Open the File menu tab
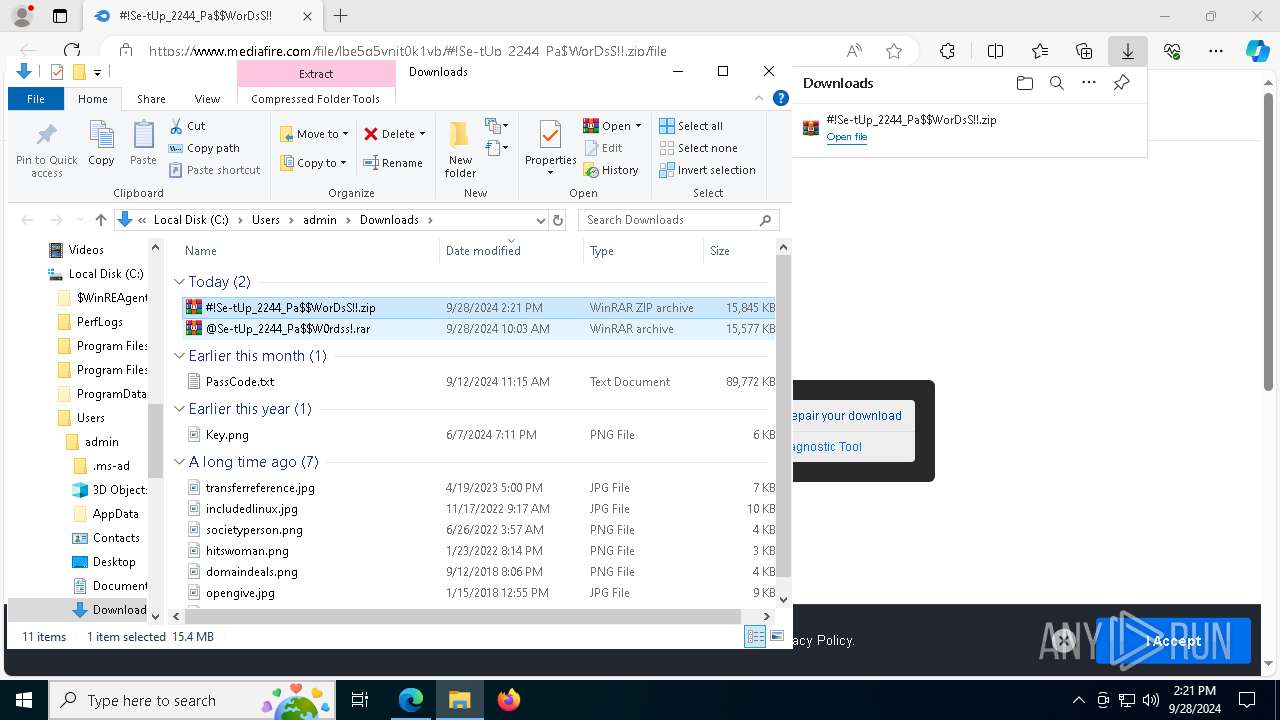 [36, 99]
